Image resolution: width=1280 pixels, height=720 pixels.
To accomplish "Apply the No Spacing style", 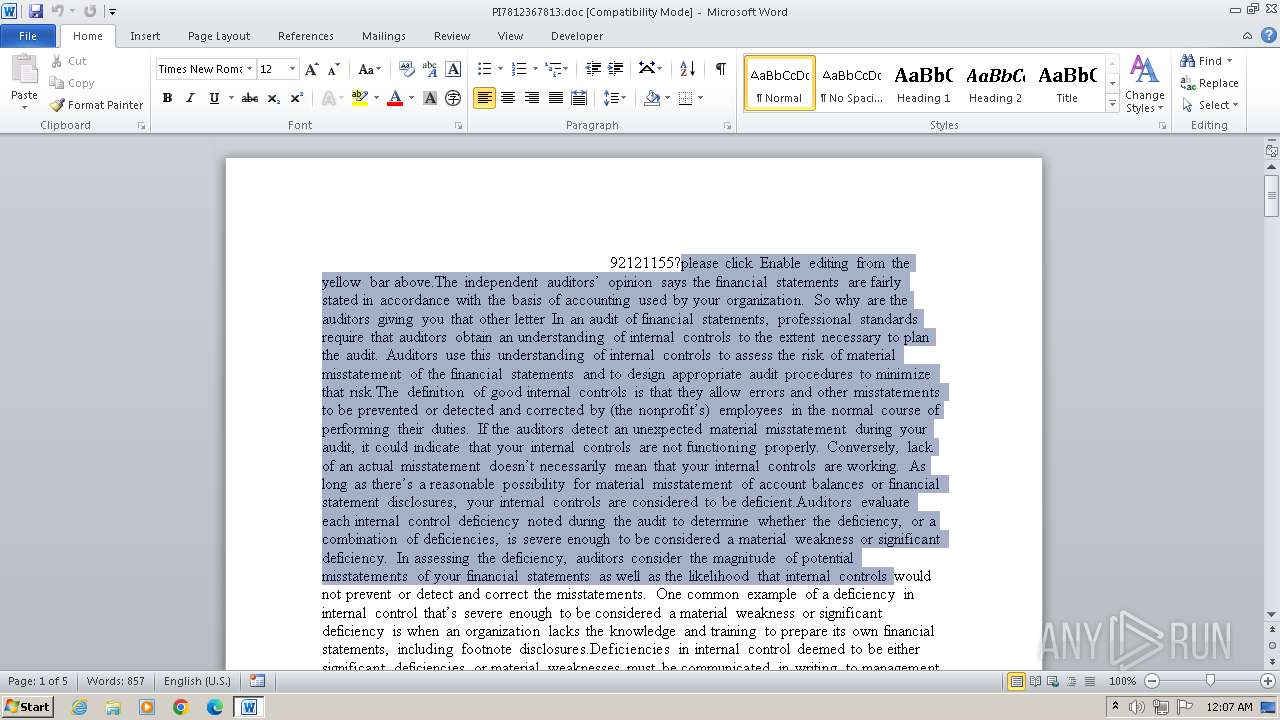I will 851,83.
